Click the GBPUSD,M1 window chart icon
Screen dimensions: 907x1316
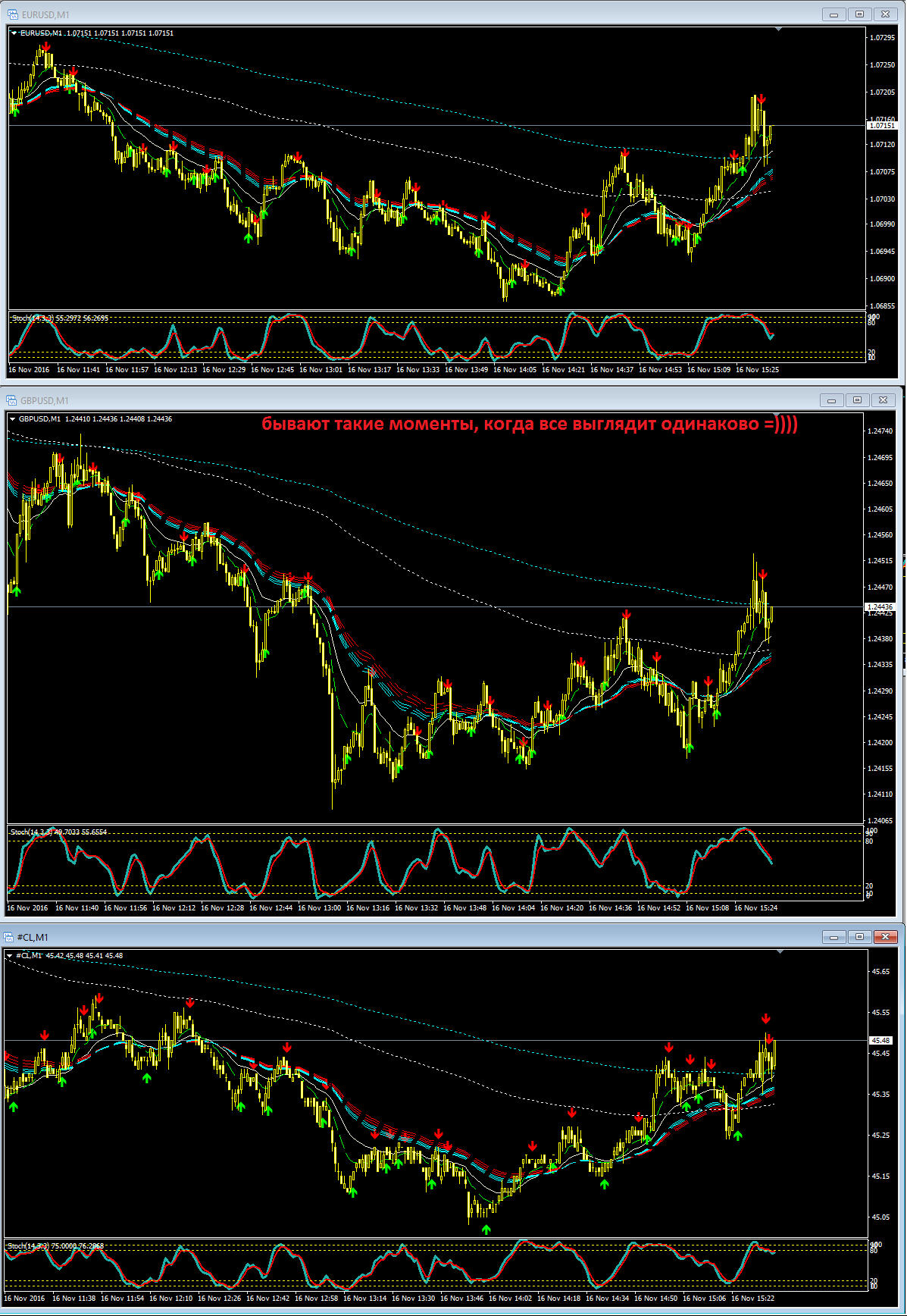11,400
